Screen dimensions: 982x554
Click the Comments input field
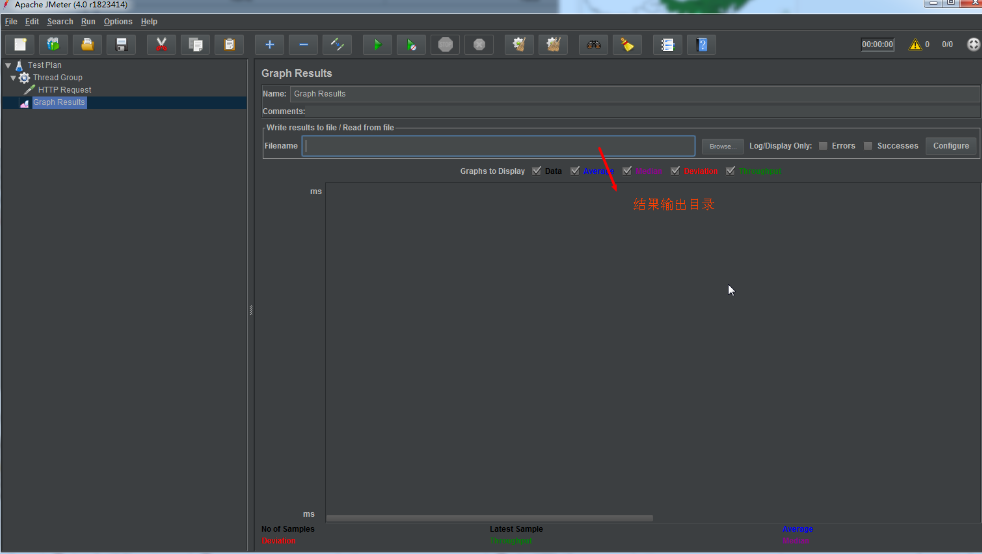(x=644, y=111)
